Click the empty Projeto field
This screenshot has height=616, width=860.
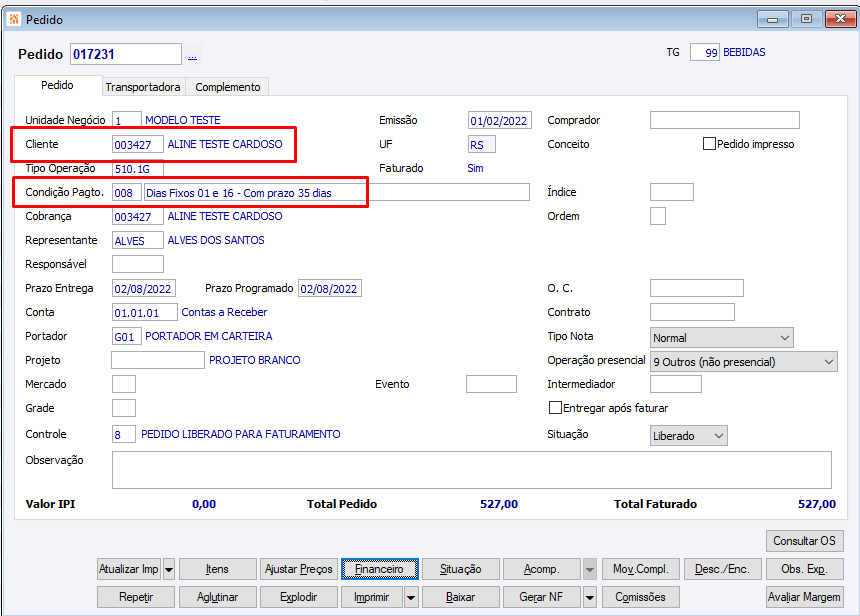tap(158, 360)
